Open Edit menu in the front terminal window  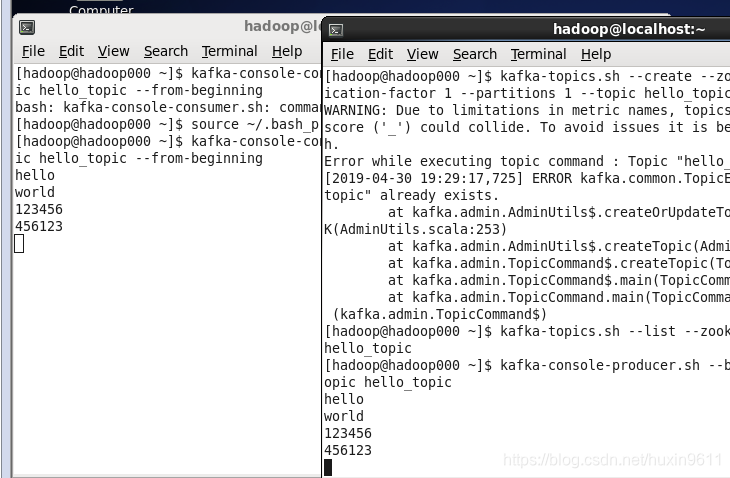pyautogui.click(x=380, y=54)
